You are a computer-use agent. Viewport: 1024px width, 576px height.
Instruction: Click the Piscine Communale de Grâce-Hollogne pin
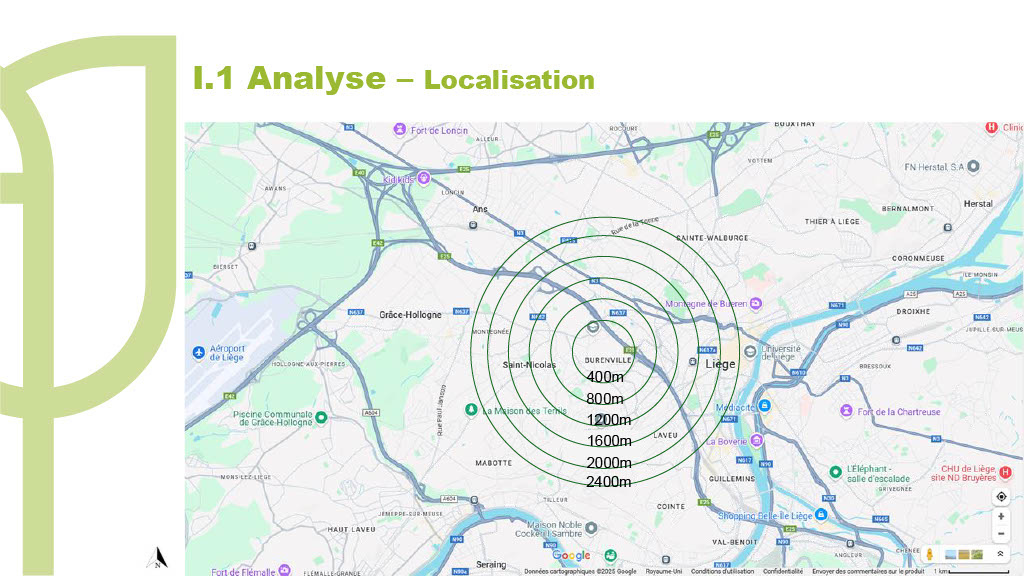(x=321, y=417)
